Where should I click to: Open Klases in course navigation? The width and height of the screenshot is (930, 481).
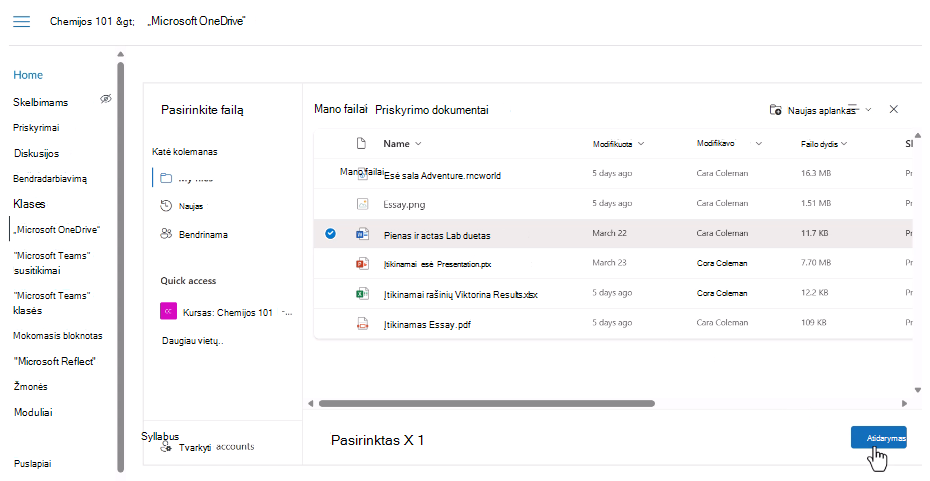pos(29,204)
